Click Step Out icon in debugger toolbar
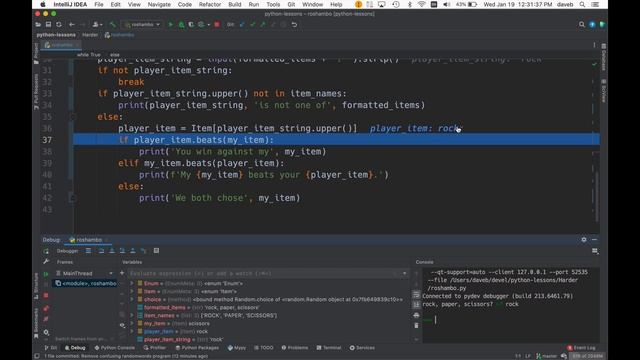The image size is (640, 360). 133,251
